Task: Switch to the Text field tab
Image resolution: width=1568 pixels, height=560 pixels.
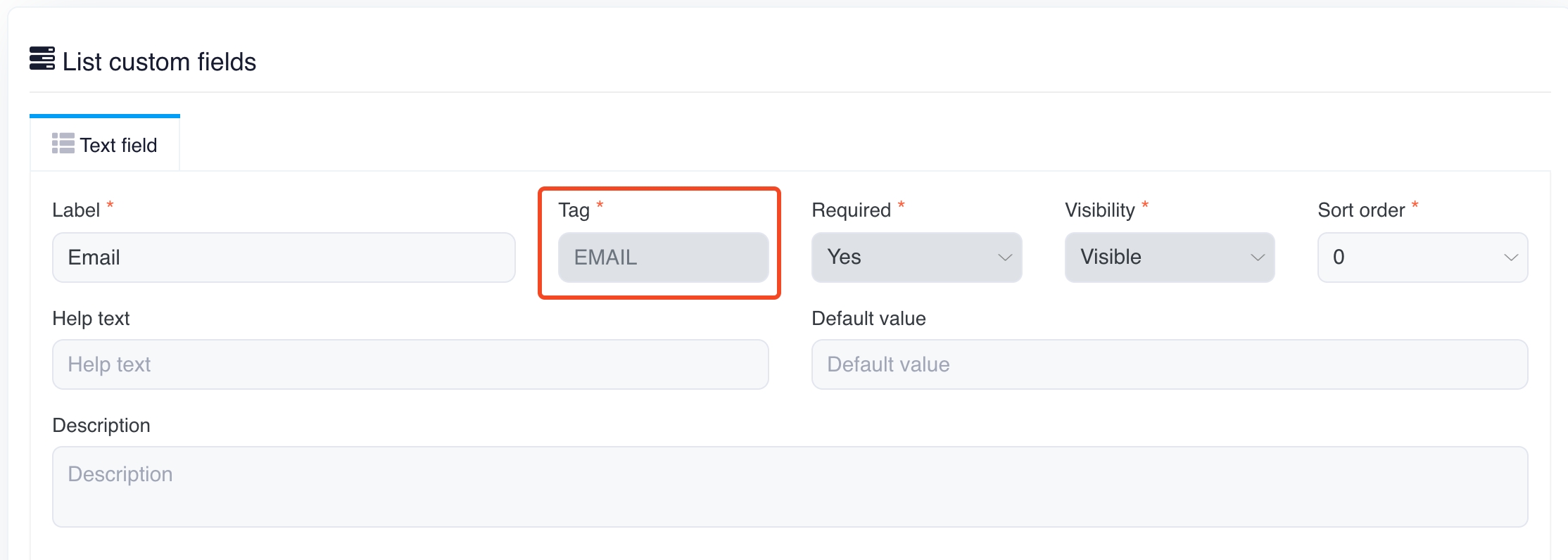Action: (x=118, y=145)
